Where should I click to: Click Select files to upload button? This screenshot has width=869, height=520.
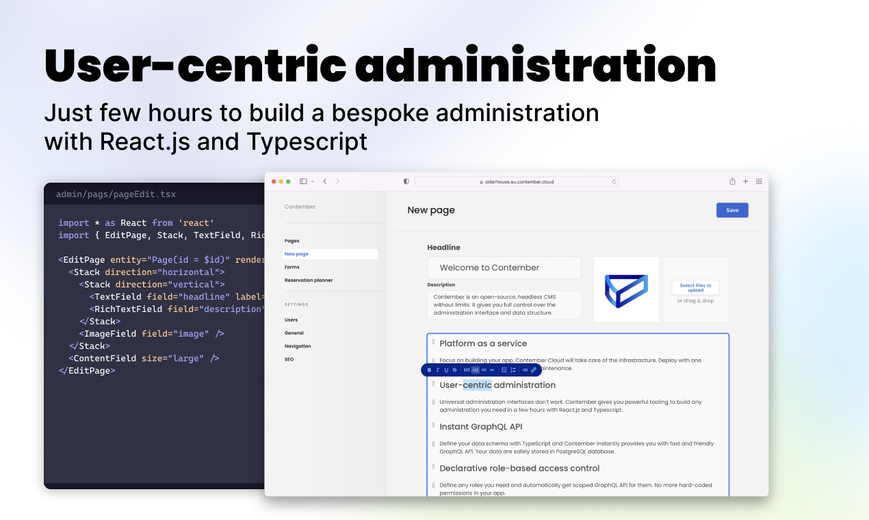pyautogui.click(x=696, y=287)
